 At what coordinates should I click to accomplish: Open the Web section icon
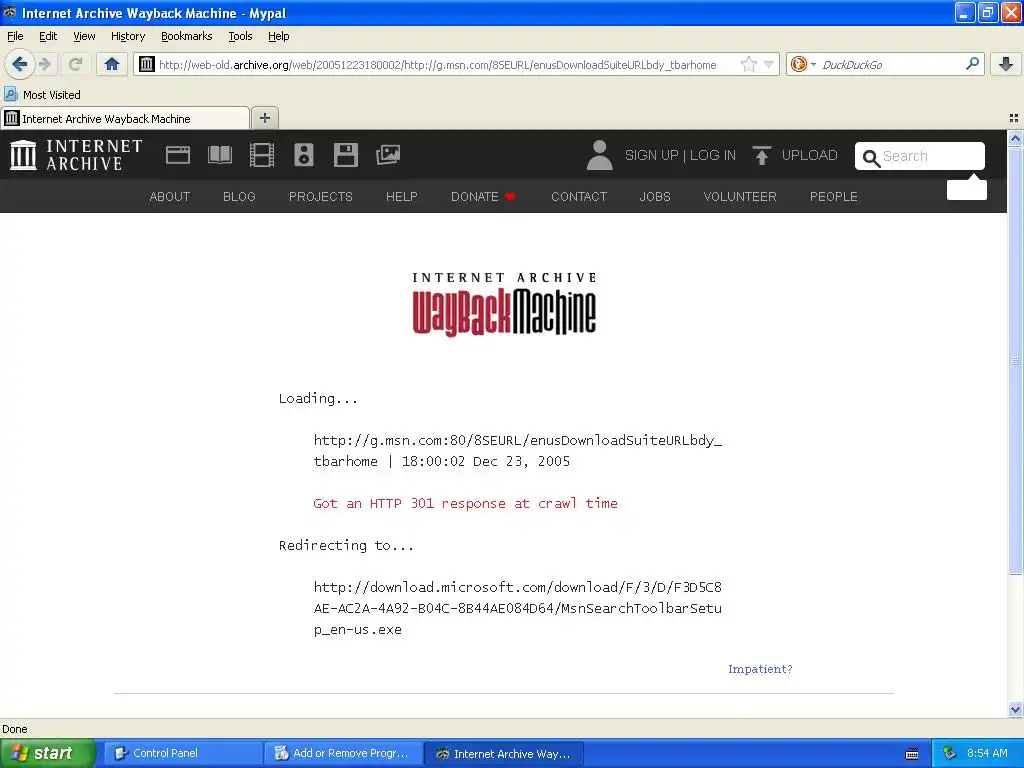click(178, 155)
